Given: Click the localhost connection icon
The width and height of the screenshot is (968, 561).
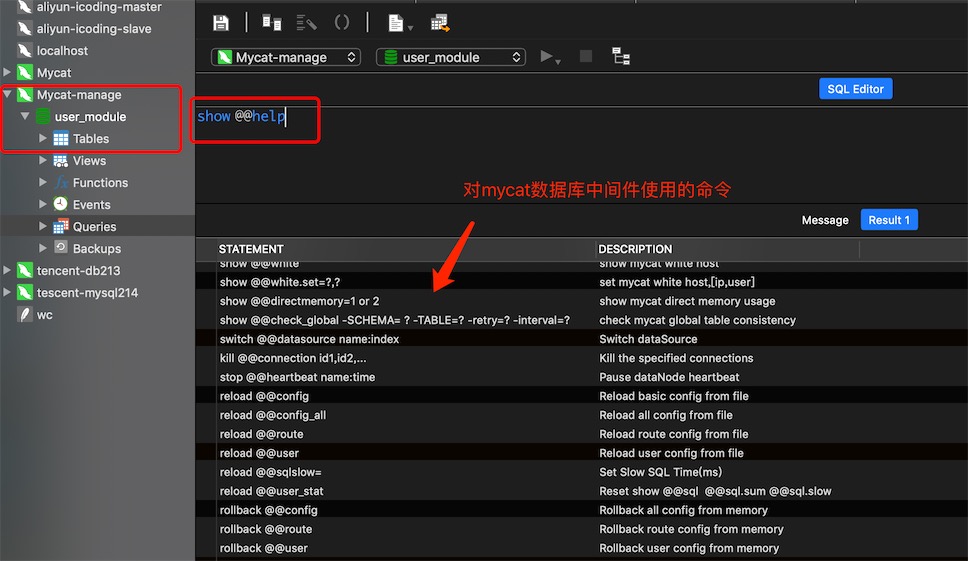Looking at the screenshot, I should pyautogui.click(x=24, y=51).
